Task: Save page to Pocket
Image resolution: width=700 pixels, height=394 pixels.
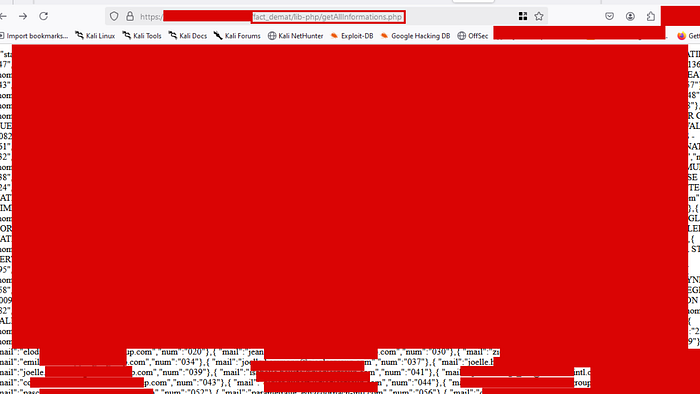Action: (x=609, y=17)
